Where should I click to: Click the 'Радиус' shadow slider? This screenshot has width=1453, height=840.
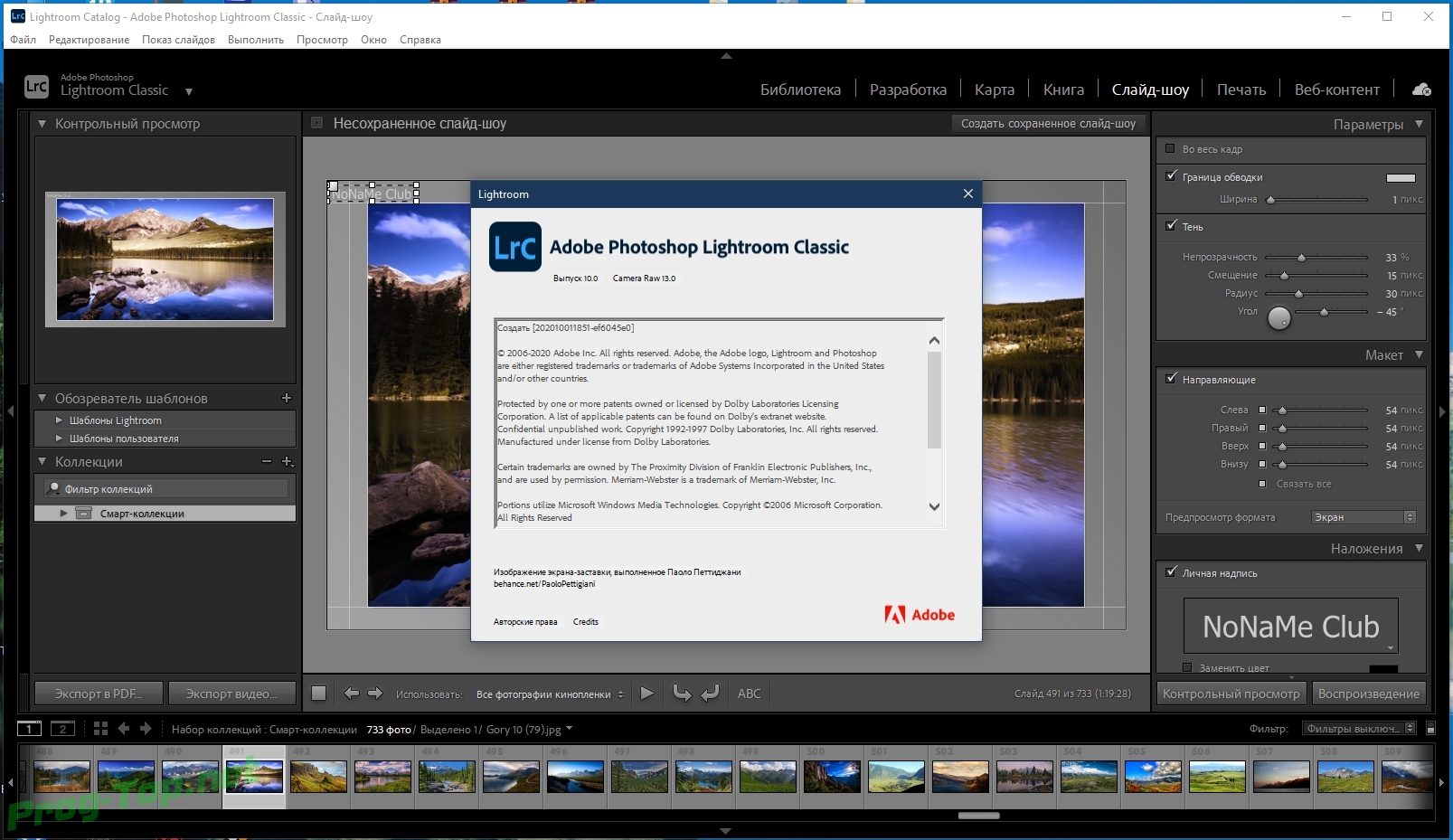(x=1316, y=294)
